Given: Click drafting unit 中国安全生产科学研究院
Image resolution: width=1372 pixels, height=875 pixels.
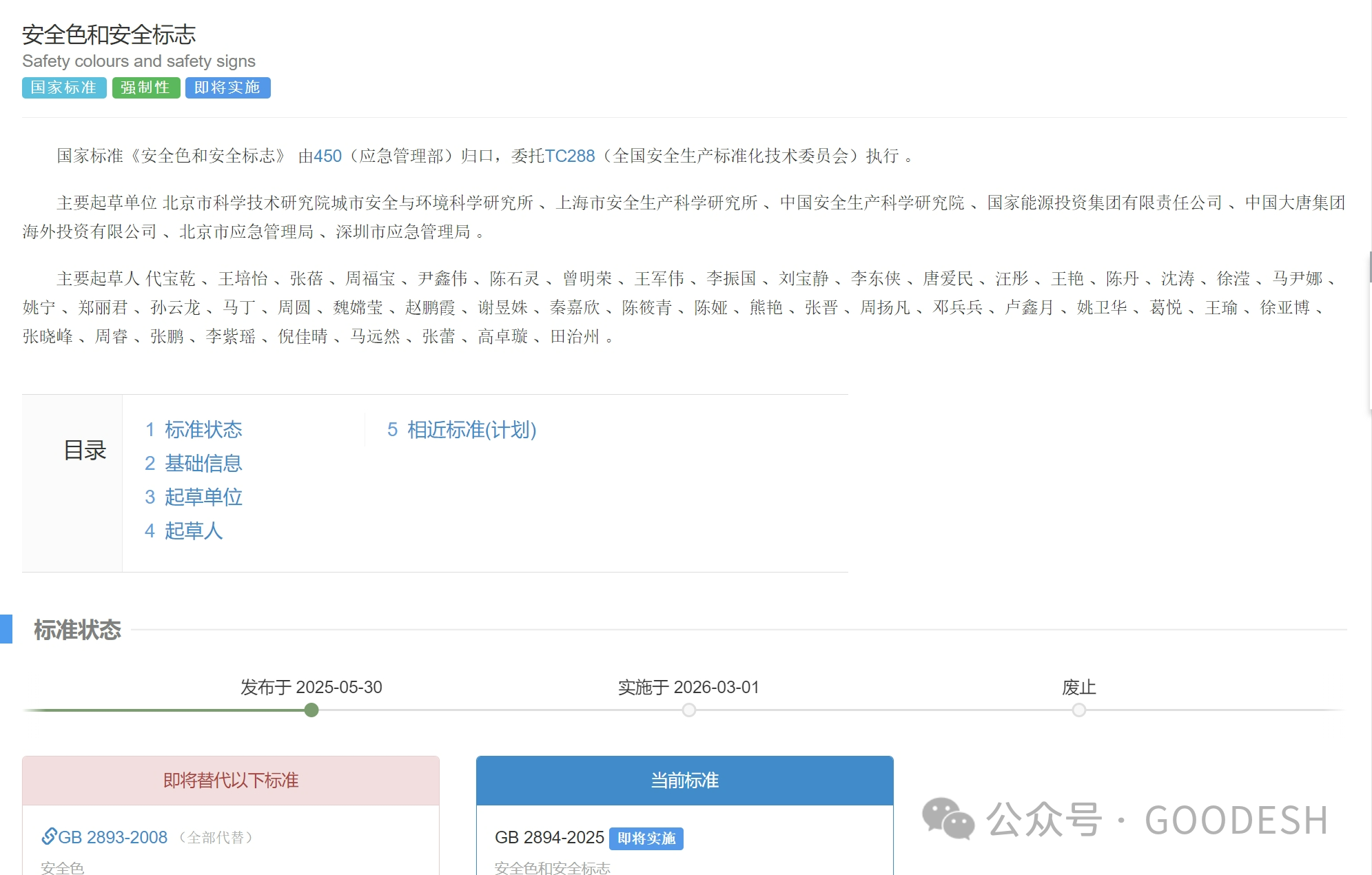Looking at the screenshot, I should [872, 203].
